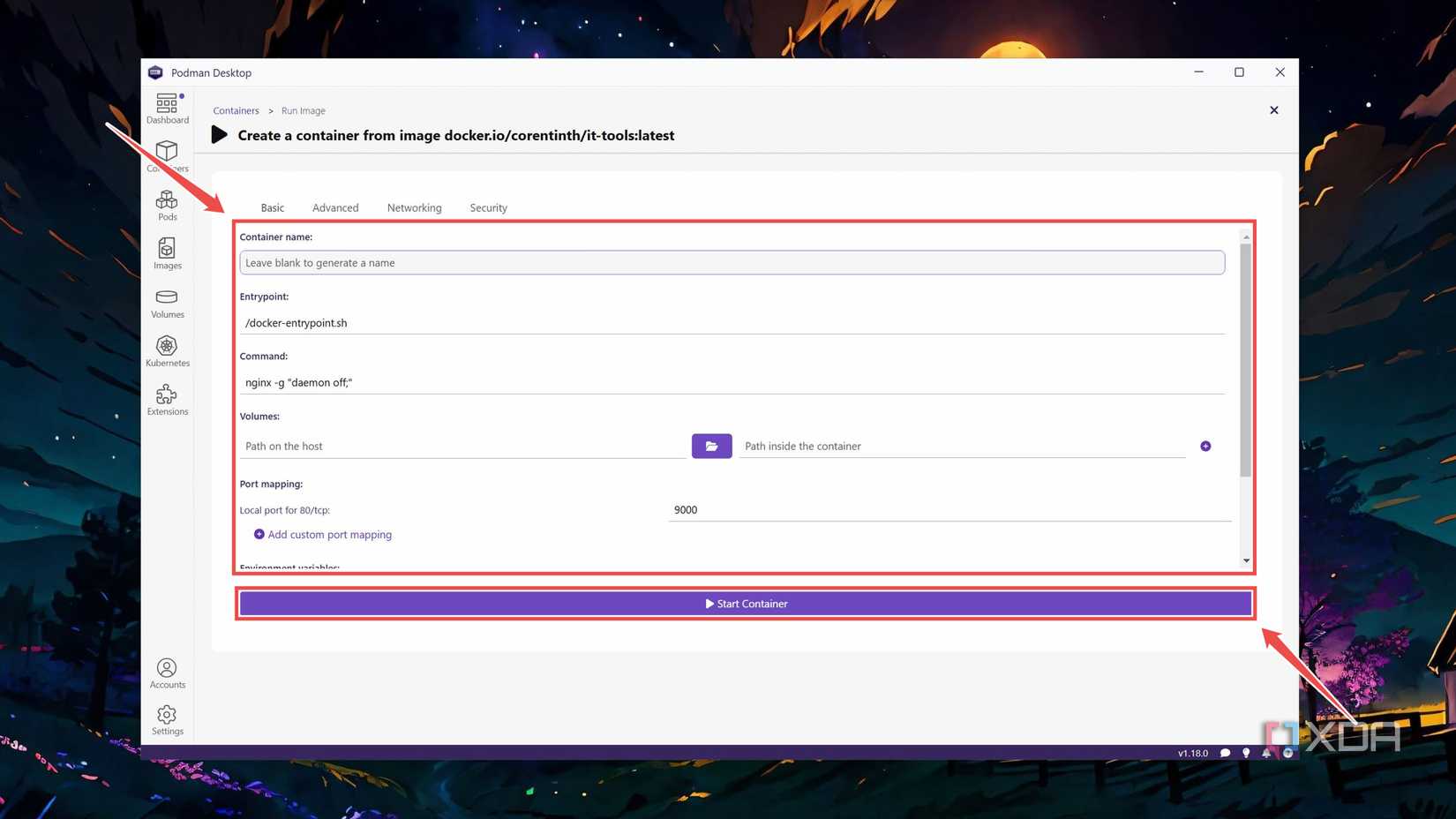Open the Accounts panel
The image size is (1456, 819).
pyautogui.click(x=167, y=672)
